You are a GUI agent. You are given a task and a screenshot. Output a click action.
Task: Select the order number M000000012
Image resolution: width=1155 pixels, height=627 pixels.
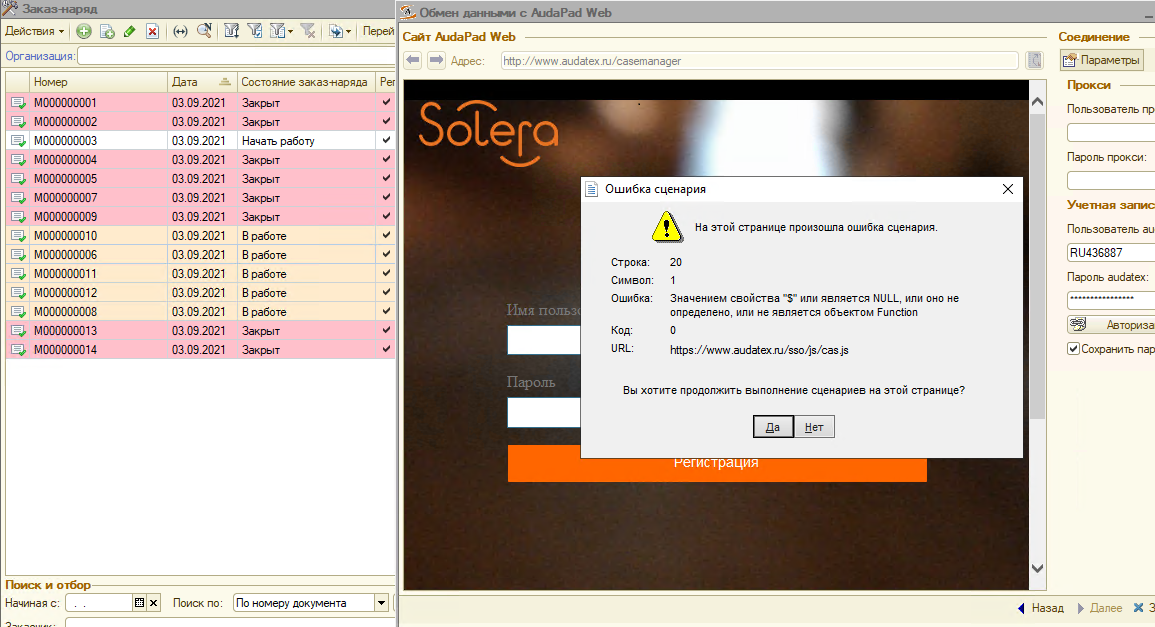tap(66, 293)
